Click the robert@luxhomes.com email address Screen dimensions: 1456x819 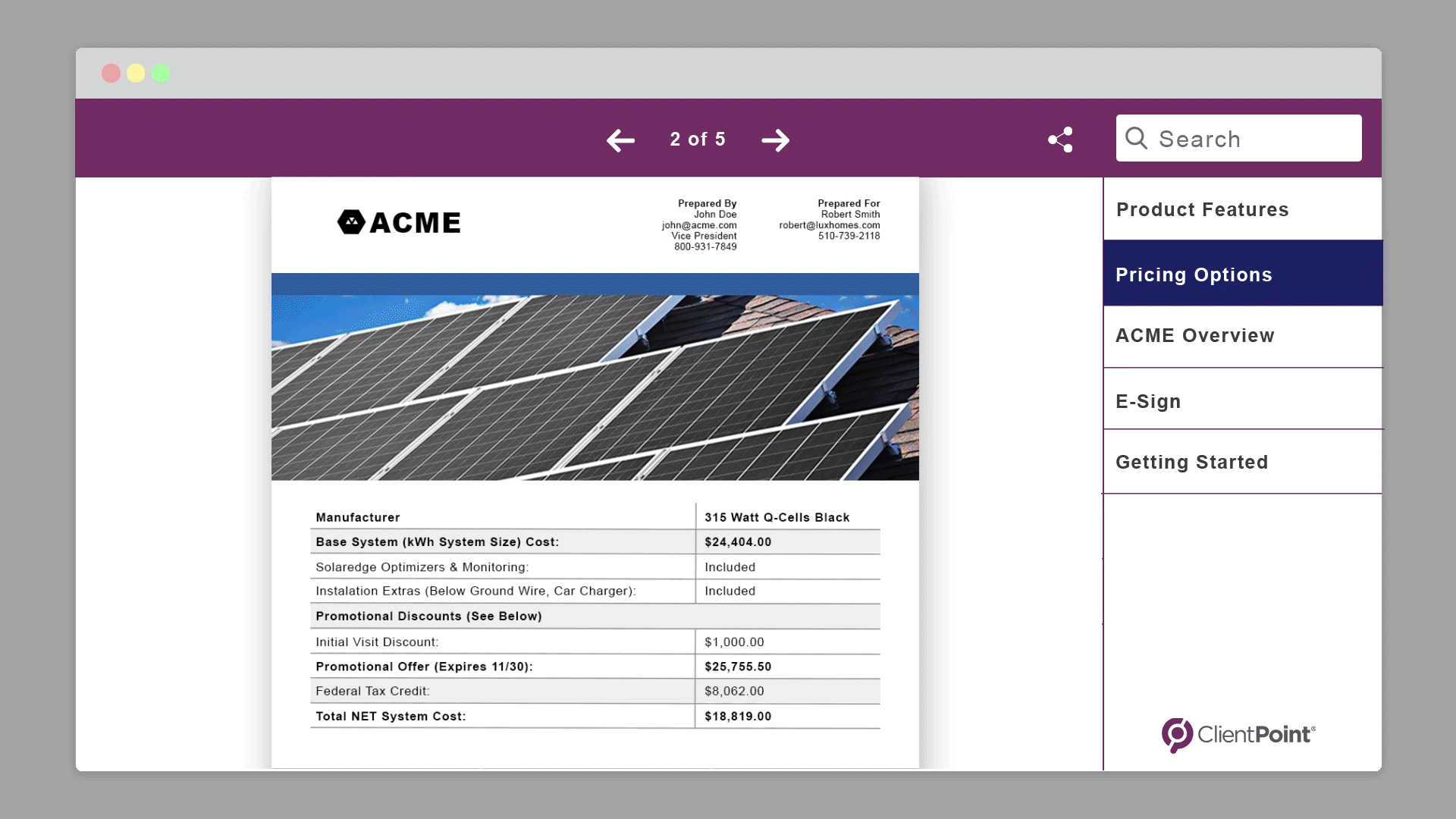point(829,225)
